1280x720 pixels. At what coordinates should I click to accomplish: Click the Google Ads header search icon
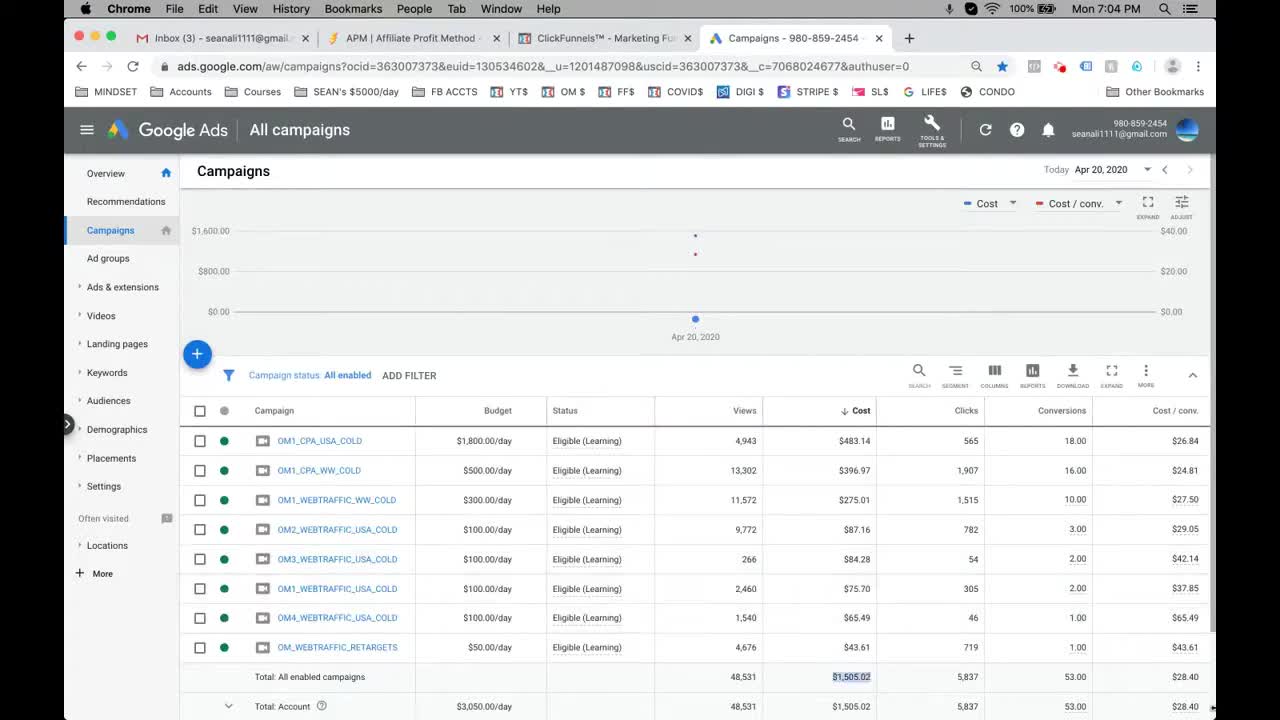click(849, 124)
